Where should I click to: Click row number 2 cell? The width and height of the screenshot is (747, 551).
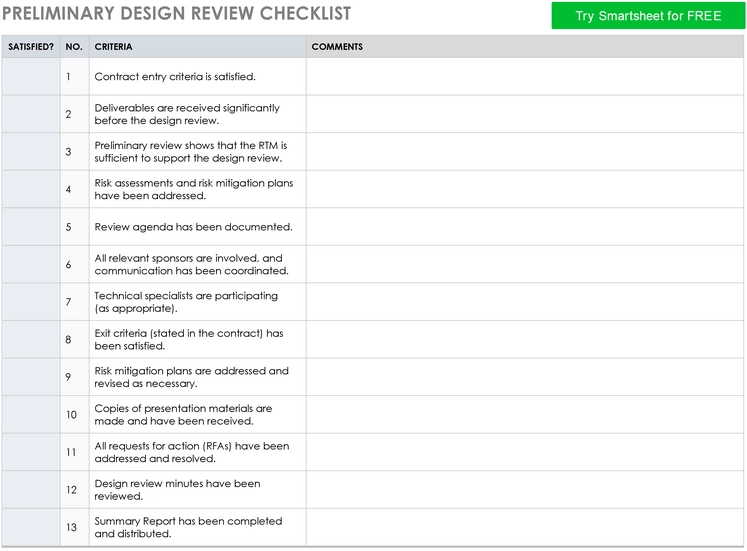pyautogui.click(x=74, y=114)
